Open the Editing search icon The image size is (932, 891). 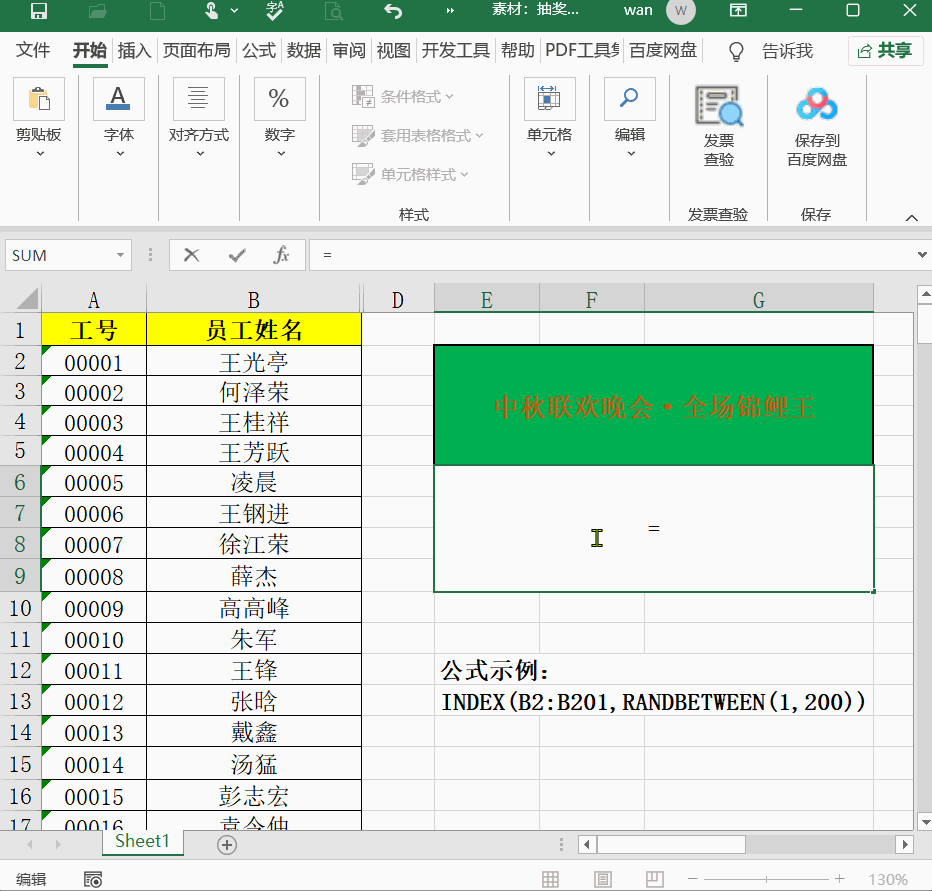pos(629,99)
